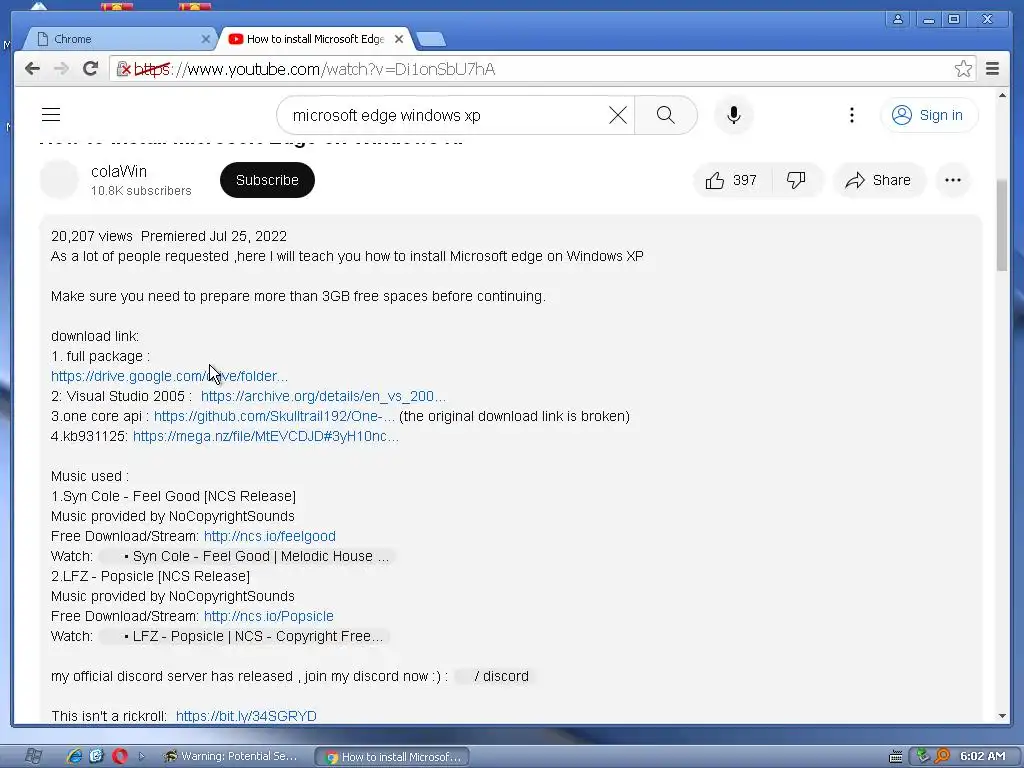Image resolution: width=1024 pixels, height=768 pixels.
Task: Click the 1.Syn Cole - Feel Good text line
Action: pos(173,496)
